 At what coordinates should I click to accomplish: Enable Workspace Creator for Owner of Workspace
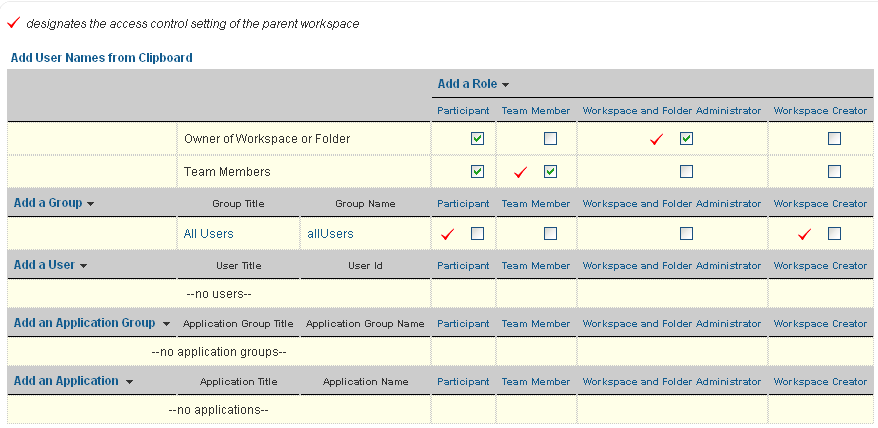pyautogui.click(x=834, y=139)
